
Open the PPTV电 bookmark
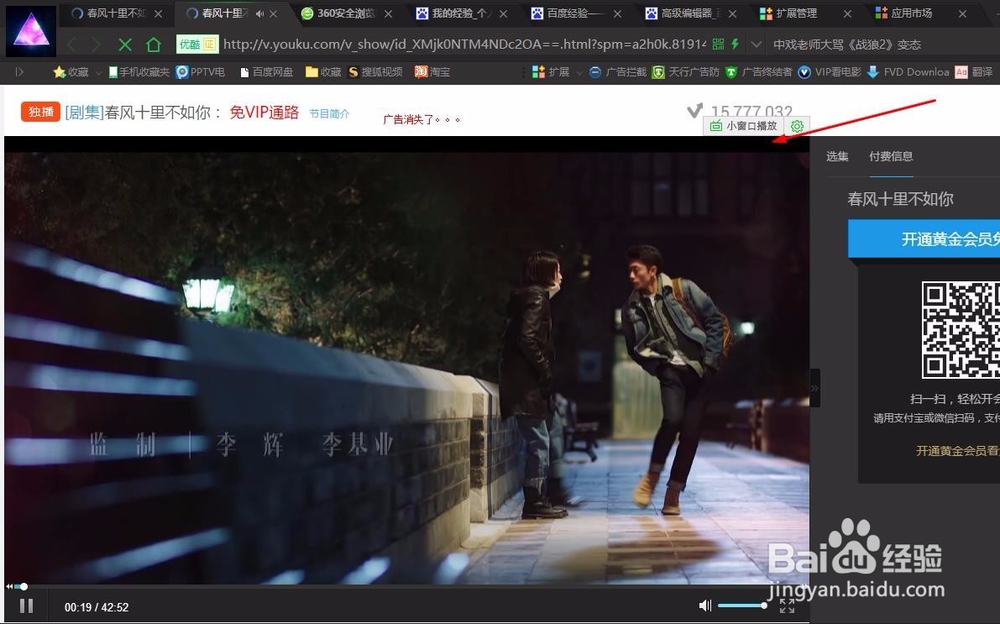tap(200, 72)
